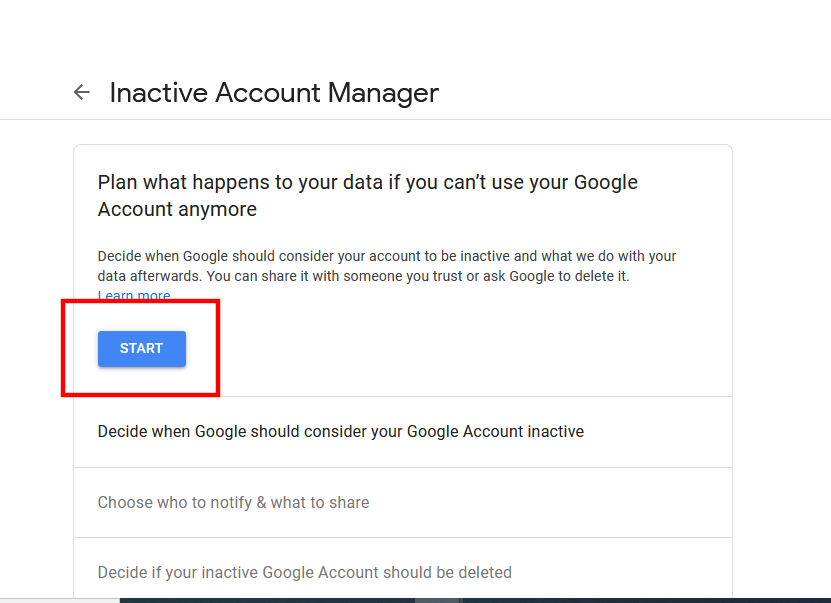831x603 pixels.
Task: Open the Learn more link
Action: pyautogui.click(x=134, y=295)
